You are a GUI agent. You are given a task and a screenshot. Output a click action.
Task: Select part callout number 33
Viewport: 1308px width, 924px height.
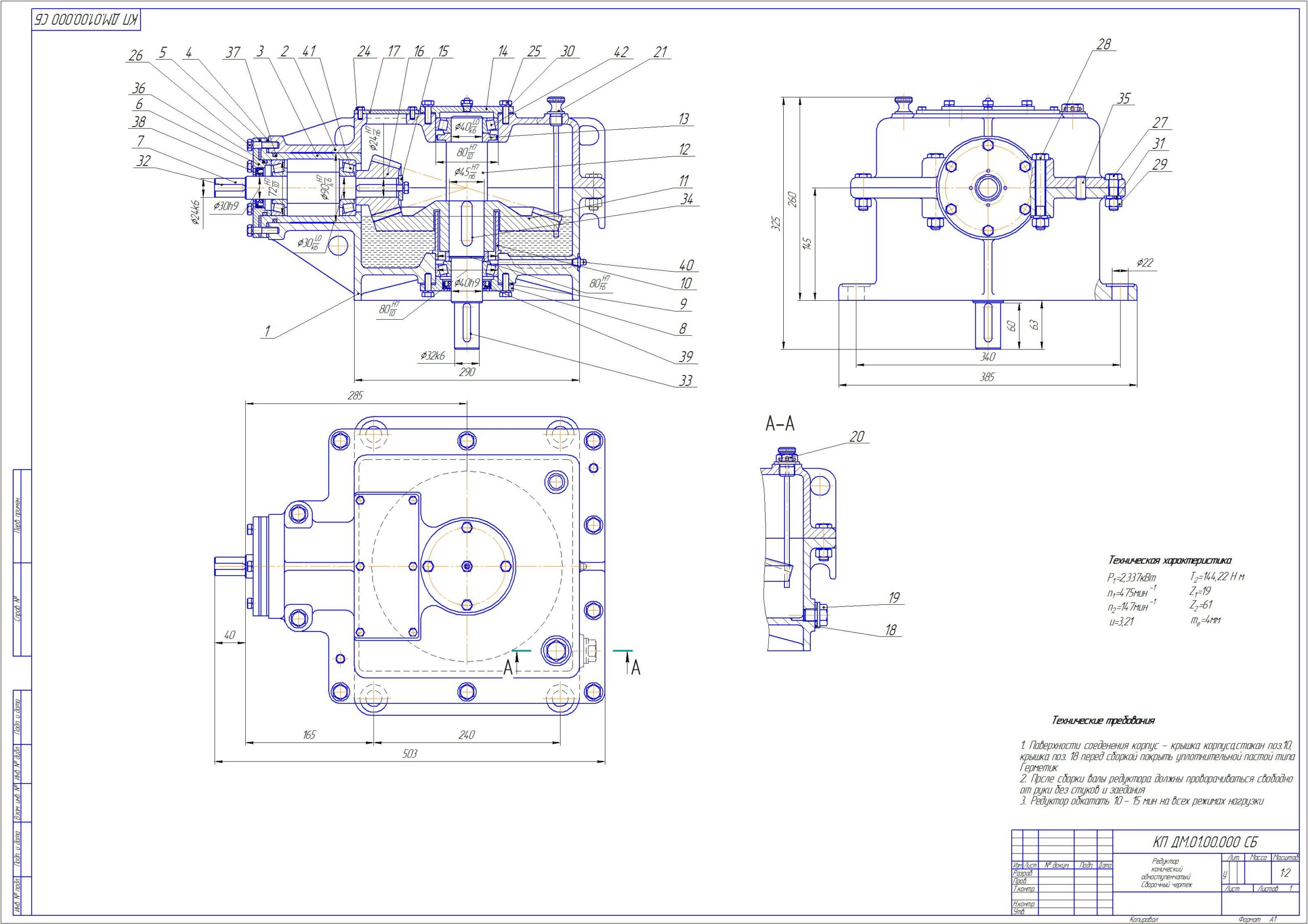click(686, 381)
